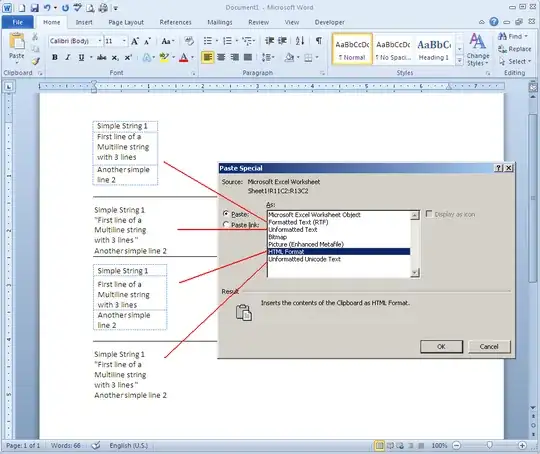Switch to the References tab

[x=175, y=22]
